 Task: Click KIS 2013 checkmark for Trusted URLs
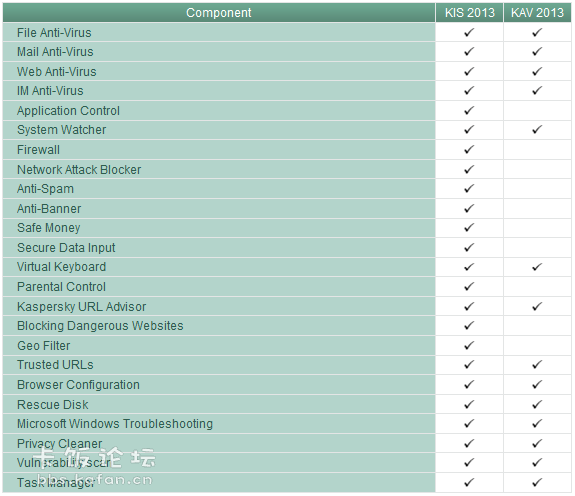click(469, 365)
